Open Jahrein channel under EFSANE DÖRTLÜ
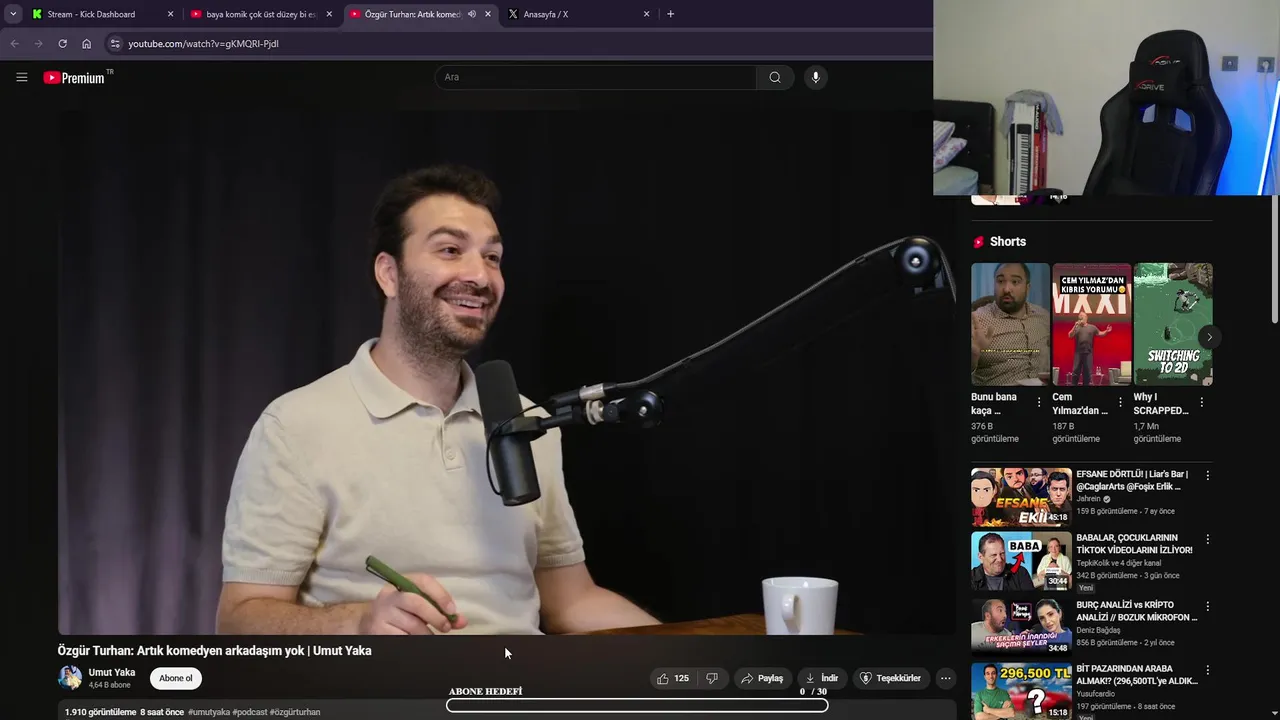The image size is (1280, 720). (1088, 498)
